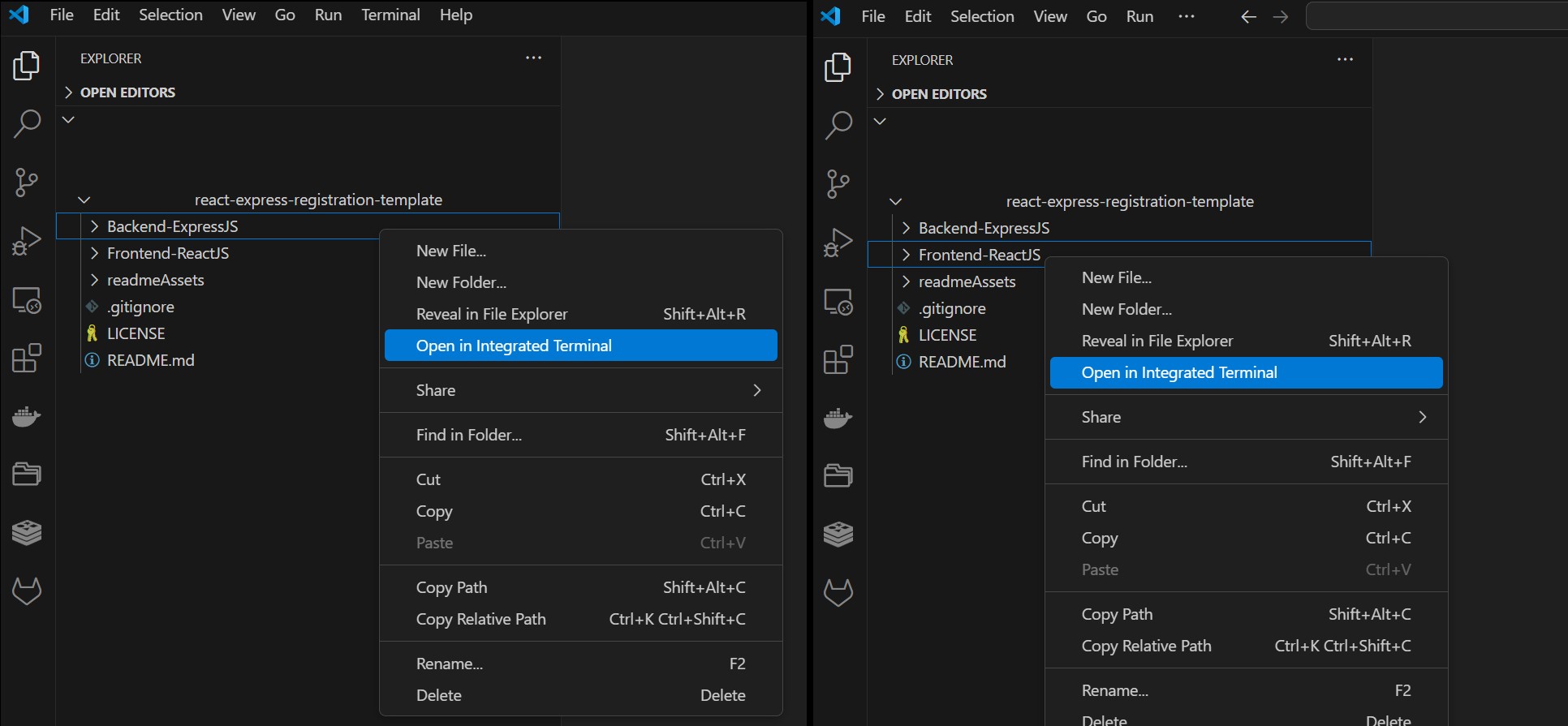Open Selection menu in right window menu bar
The image size is (1568, 726).
(982, 16)
